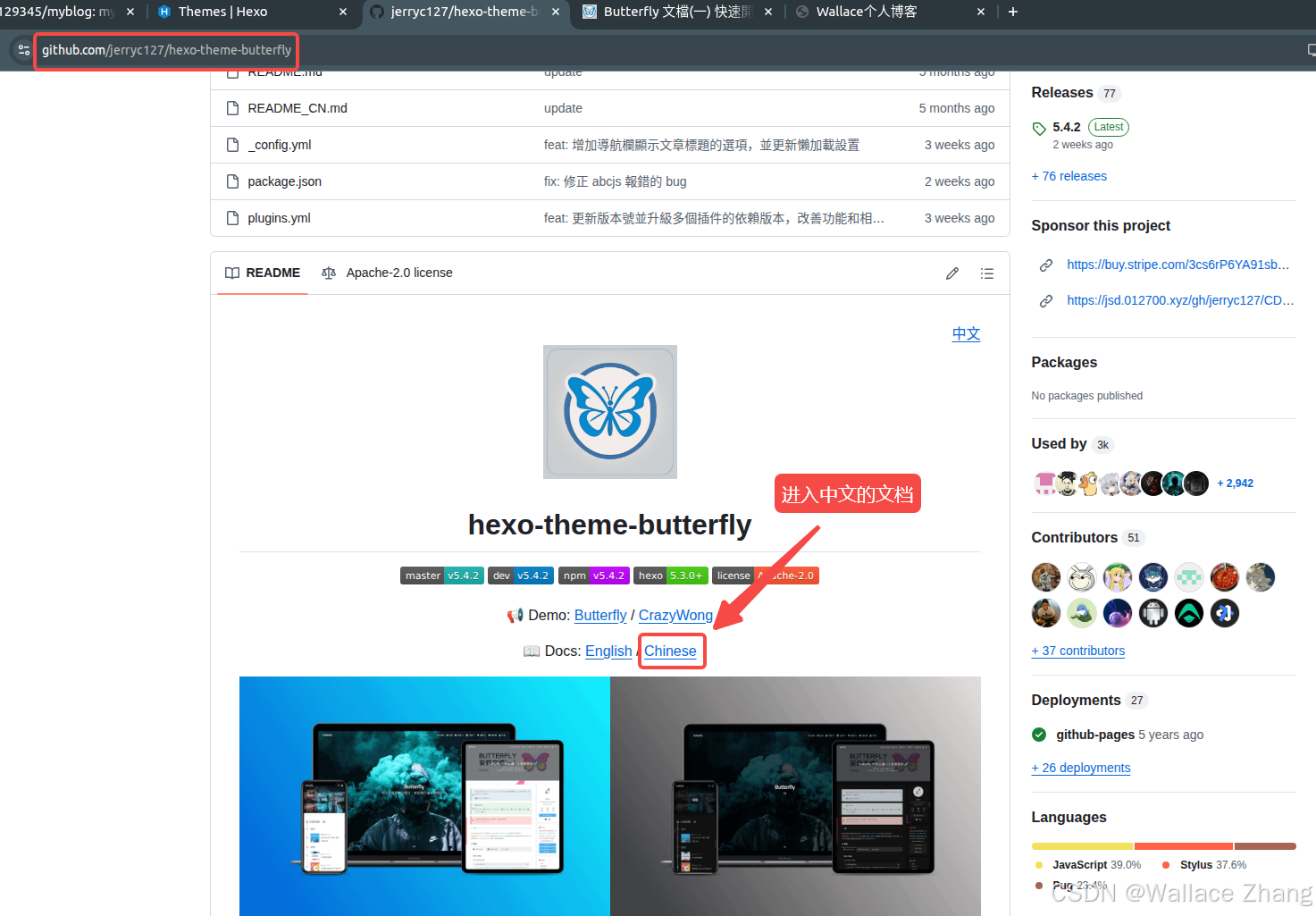The image size is (1316, 916).
Task: Open the Contributors heading link
Action: click(x=1088, y=538)
